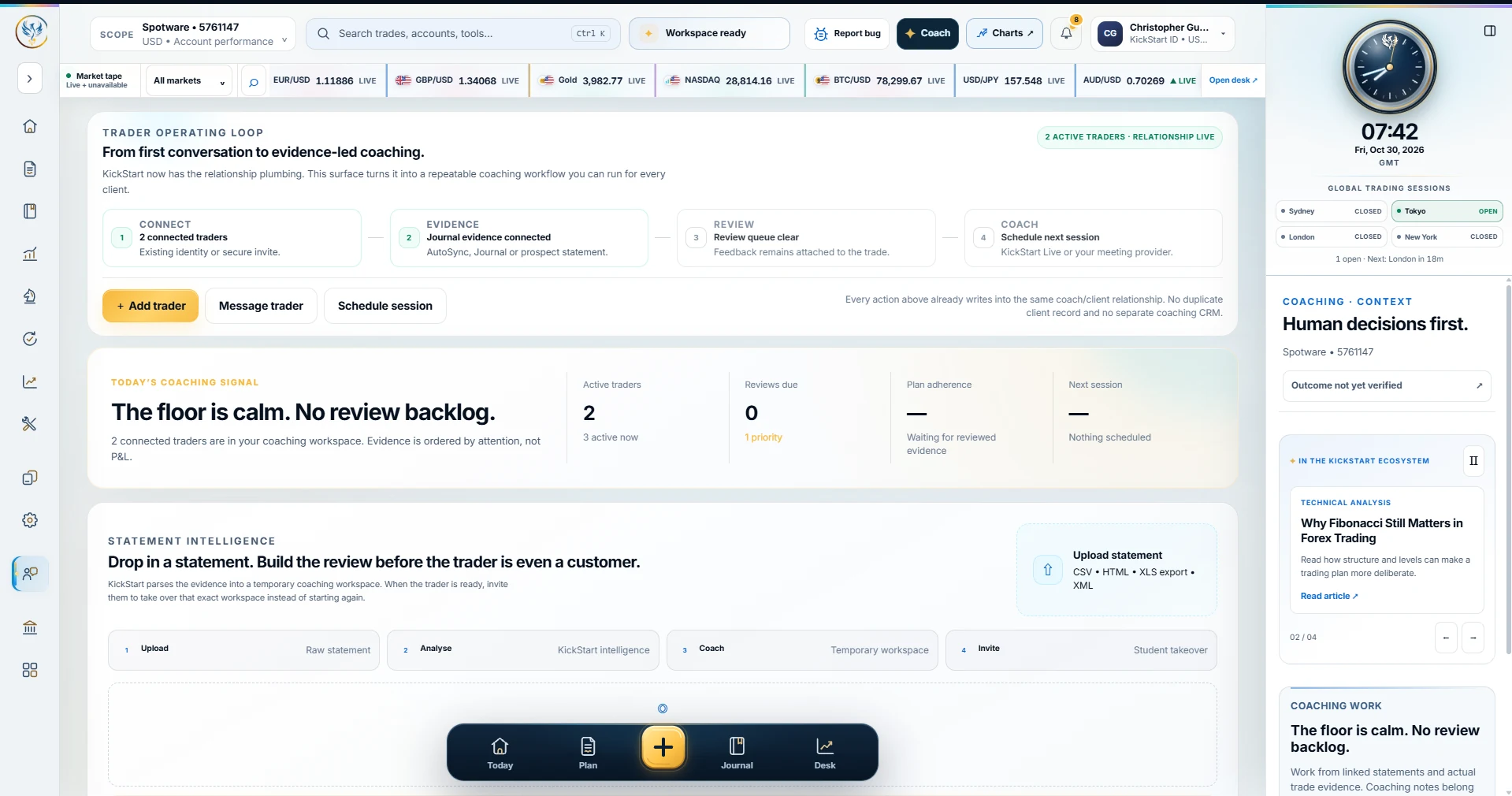The image size is (1512, 796).
Task: Select the GBP/USD ticker
Action: click(x=457, y=80)
